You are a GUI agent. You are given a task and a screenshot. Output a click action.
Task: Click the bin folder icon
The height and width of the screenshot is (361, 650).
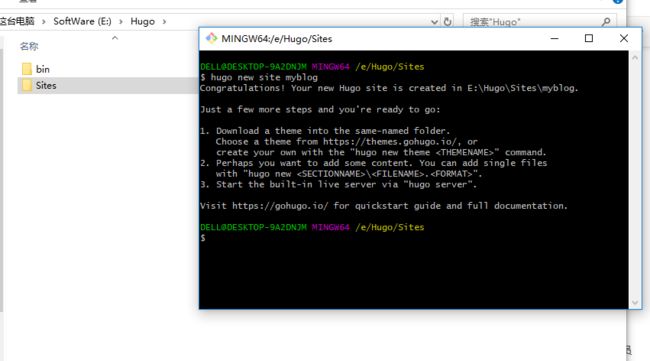coord(27,69)
